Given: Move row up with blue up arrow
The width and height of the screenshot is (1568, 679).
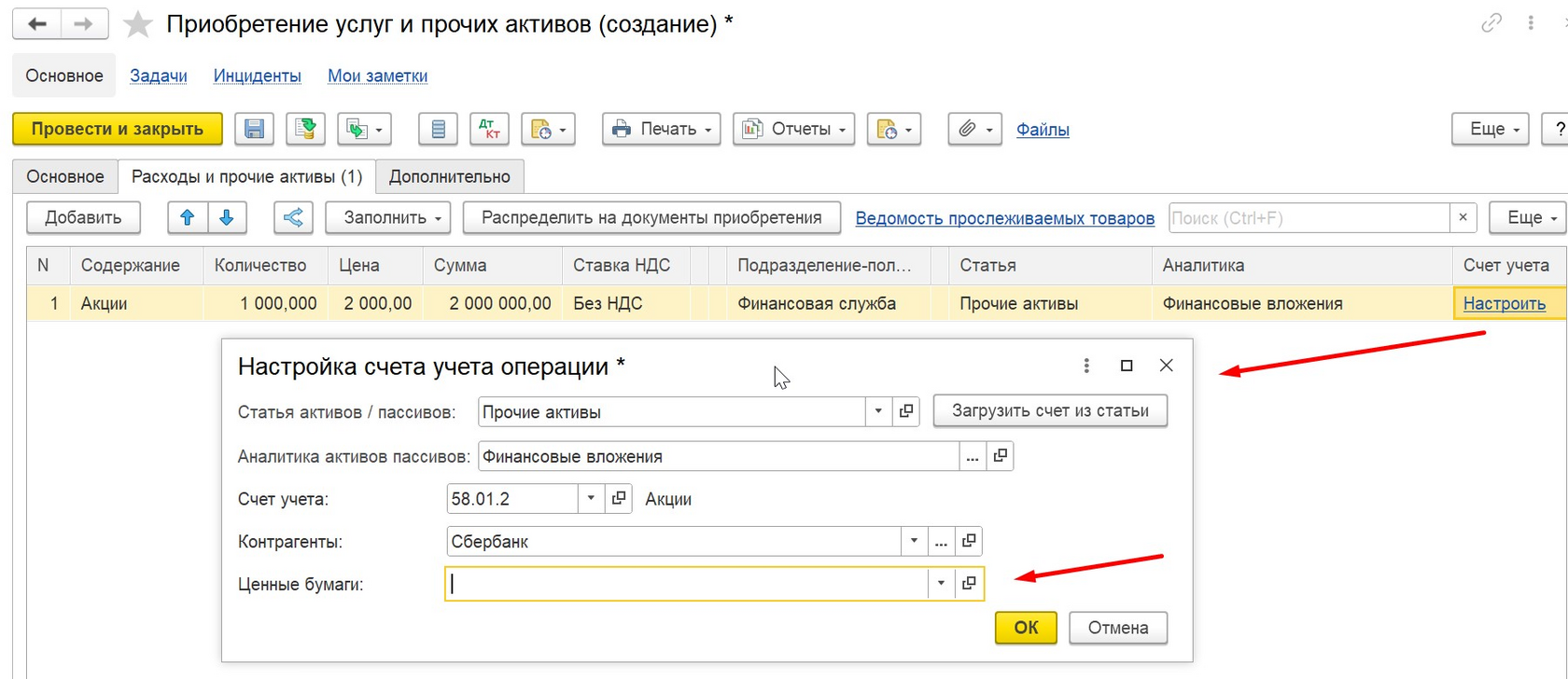Looking at the screenshot, I should (x=187, y=217).
